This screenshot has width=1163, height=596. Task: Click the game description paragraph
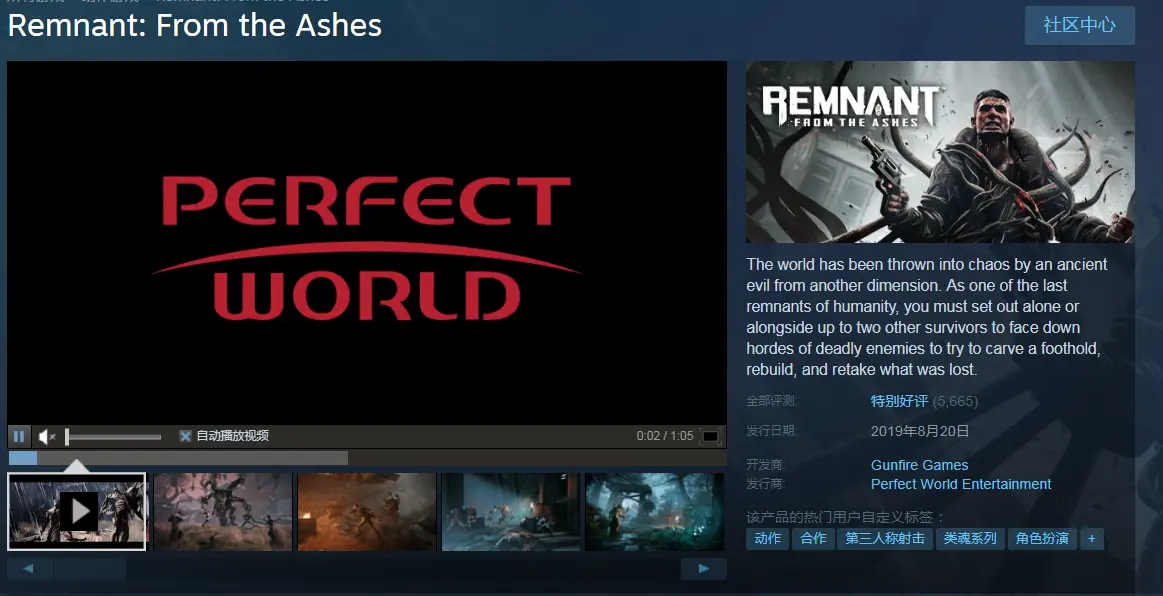click(x=927, y=317)
